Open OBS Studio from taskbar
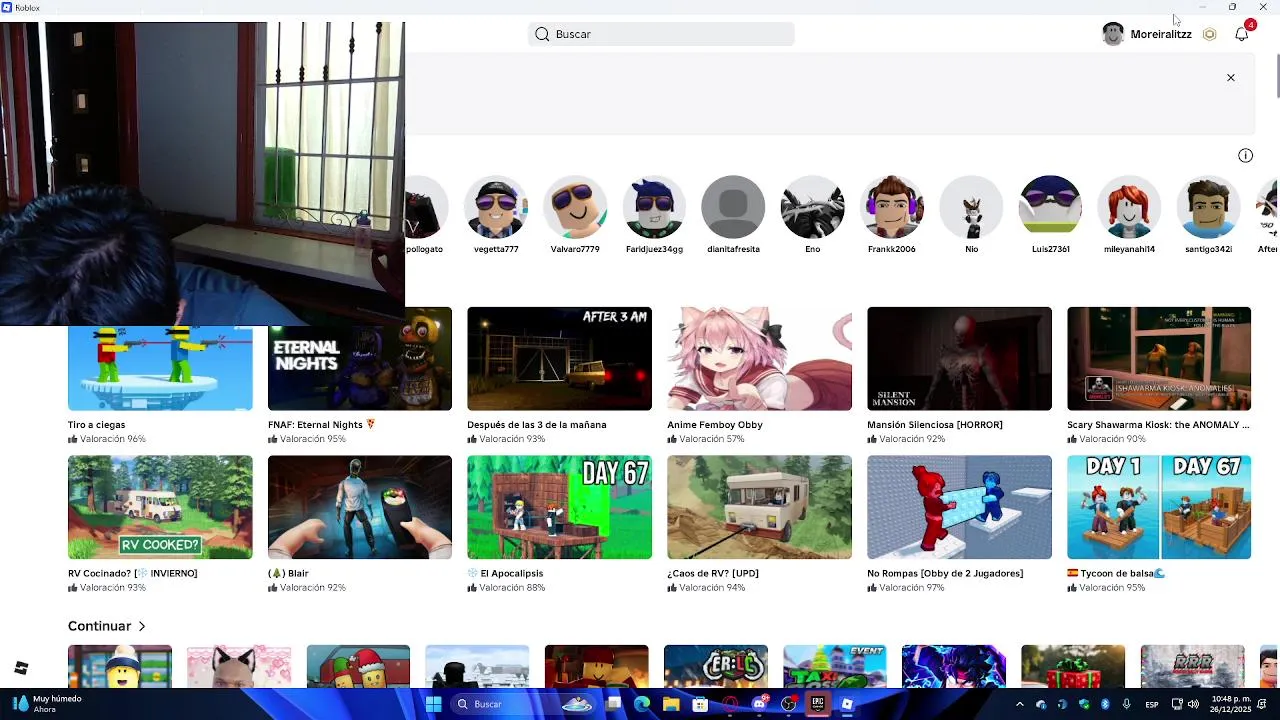 [x=788, y=704]
